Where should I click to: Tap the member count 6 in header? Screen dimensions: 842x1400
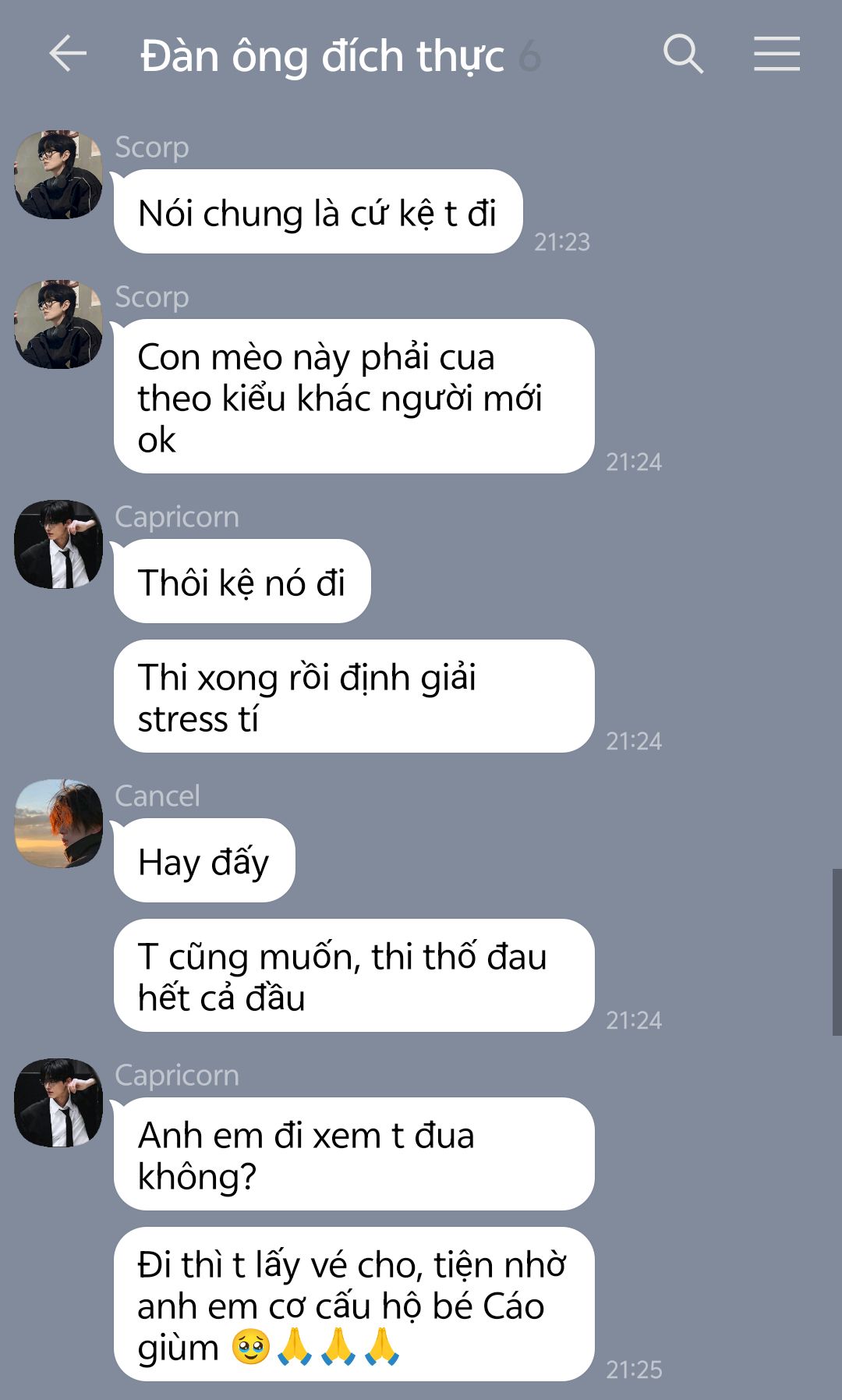coord(530,56)
